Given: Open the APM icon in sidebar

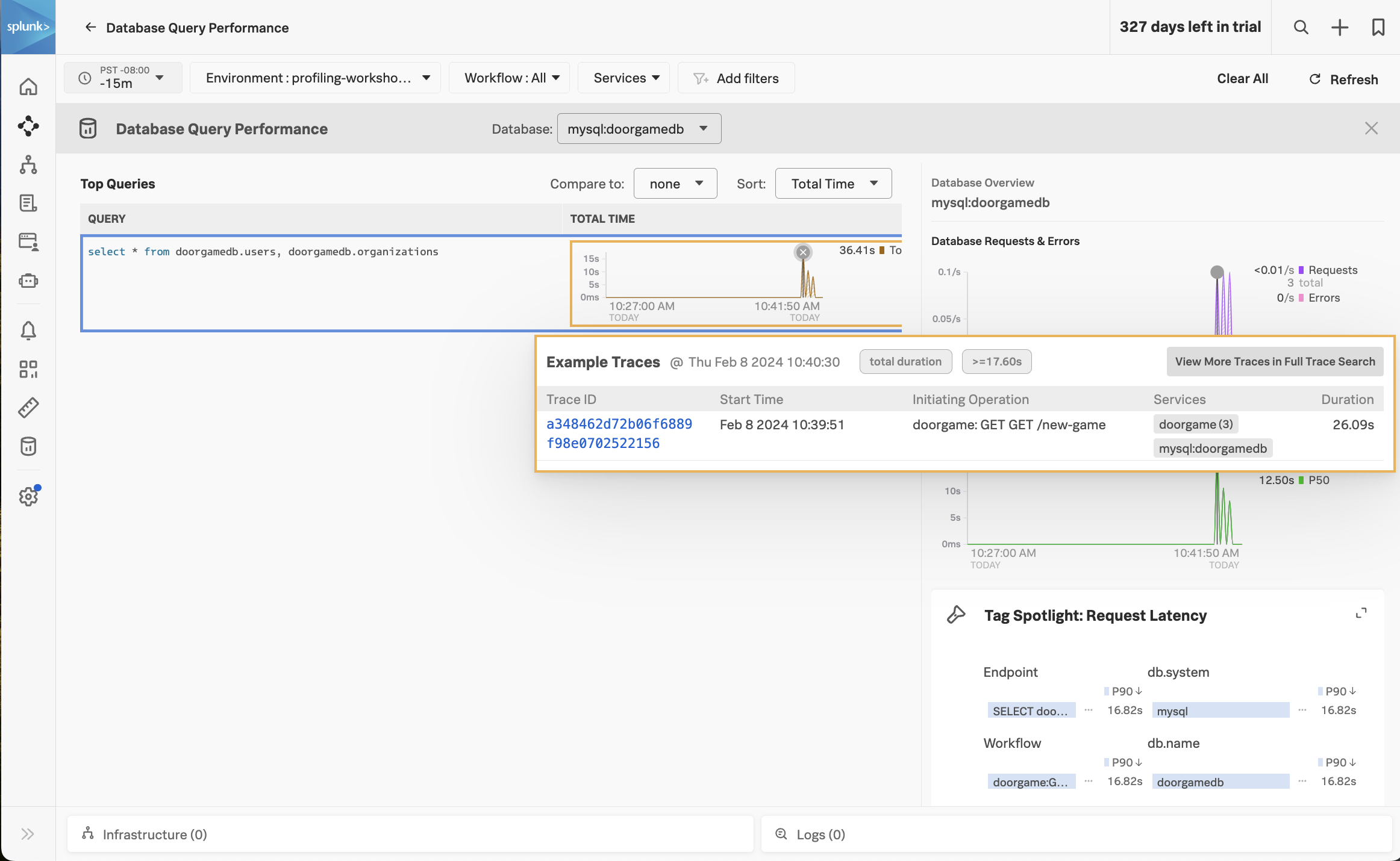Looking at the screenshot, I should pos(28,126).
